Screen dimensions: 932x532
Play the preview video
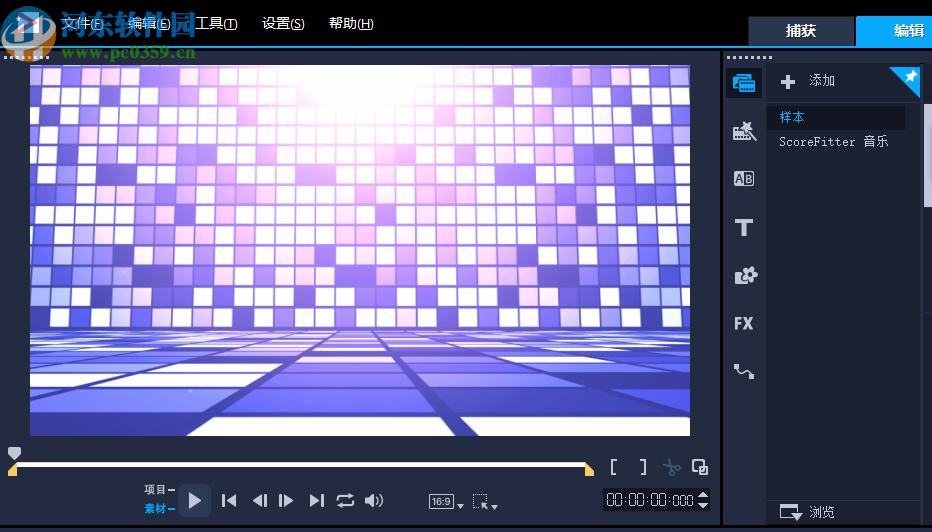(194, 500)
